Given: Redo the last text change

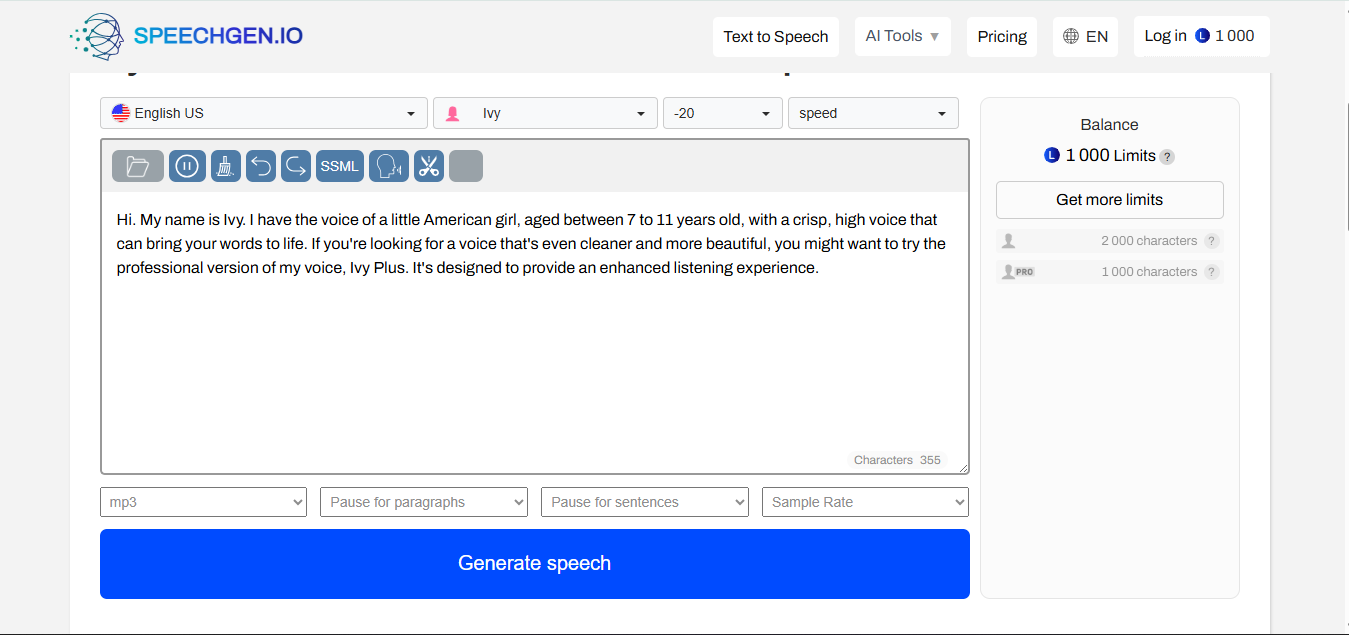Looking at the screenshot, I should pyautogui.click(x=295, y=166).
